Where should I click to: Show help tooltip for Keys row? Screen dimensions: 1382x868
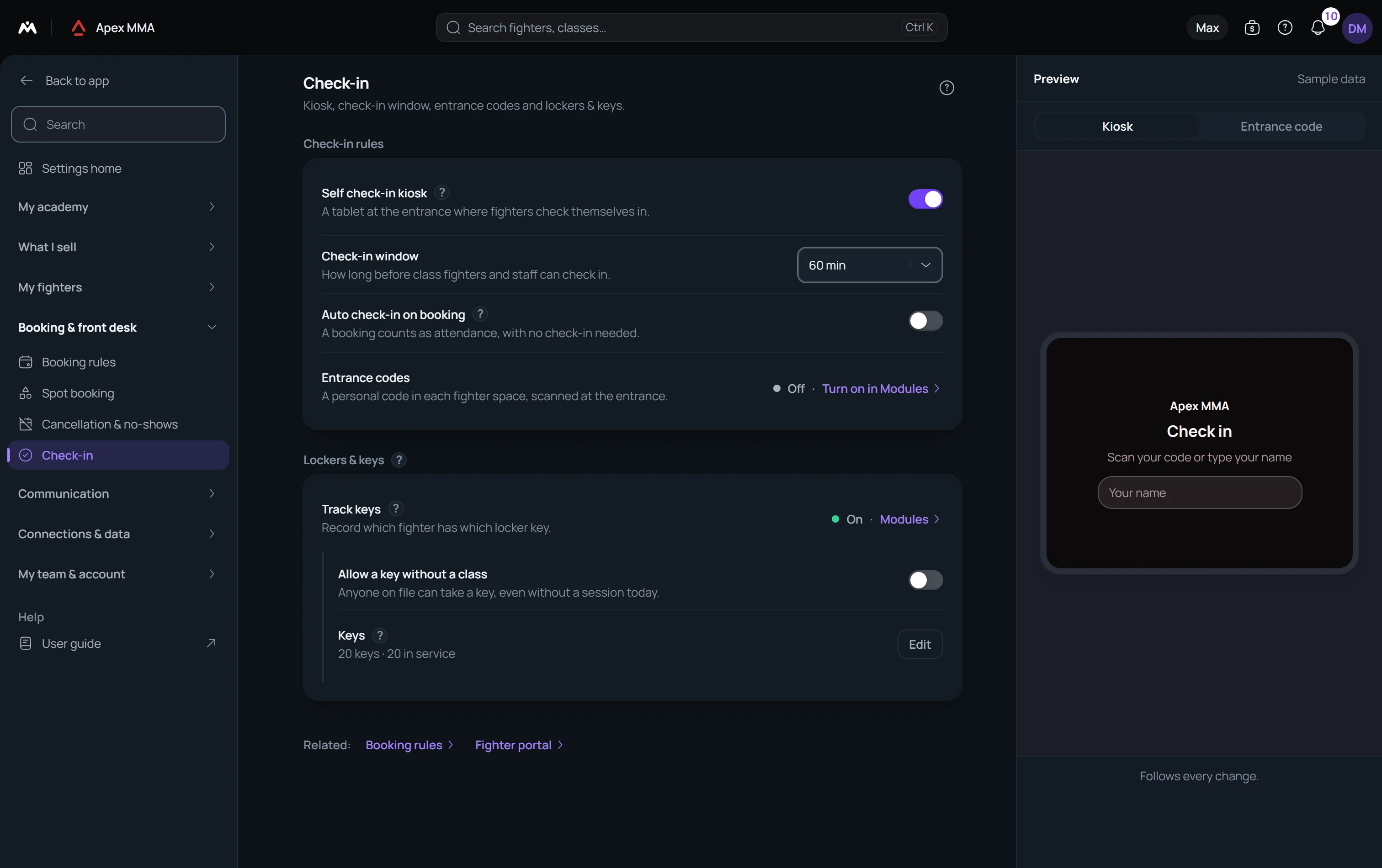[x=379, y=635]
